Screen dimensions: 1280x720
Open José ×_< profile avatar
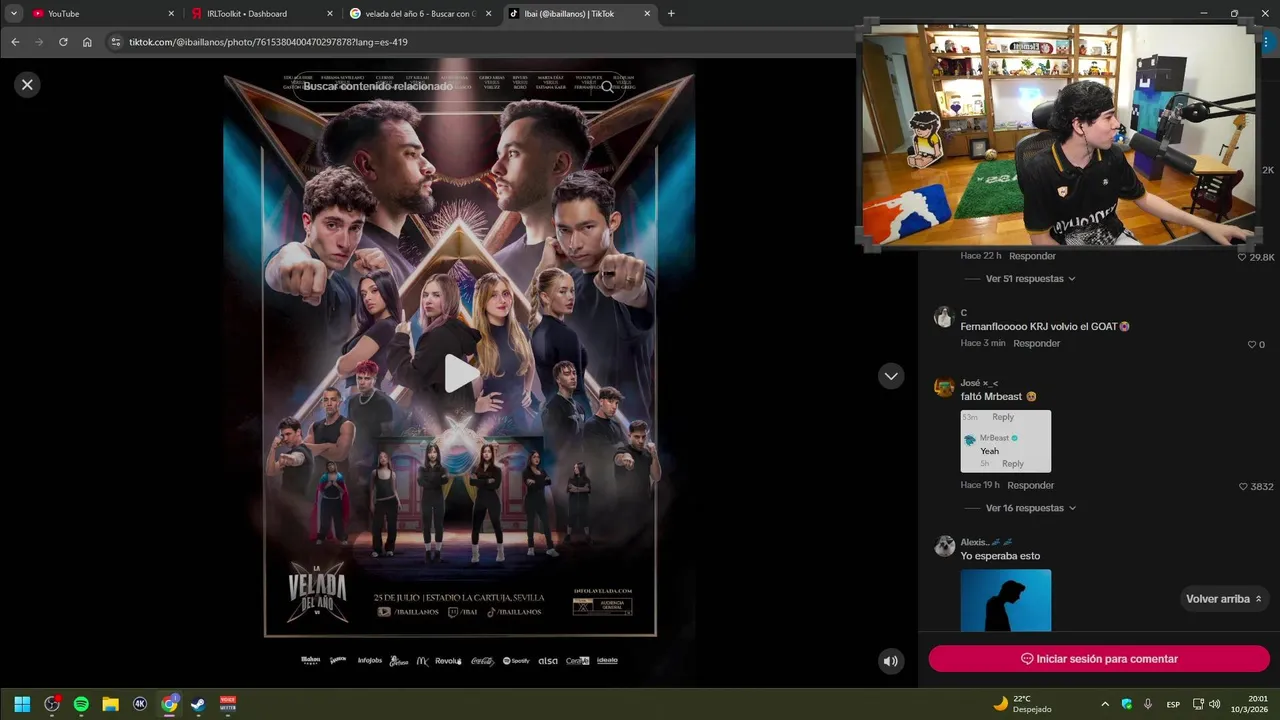coord(944,387)
